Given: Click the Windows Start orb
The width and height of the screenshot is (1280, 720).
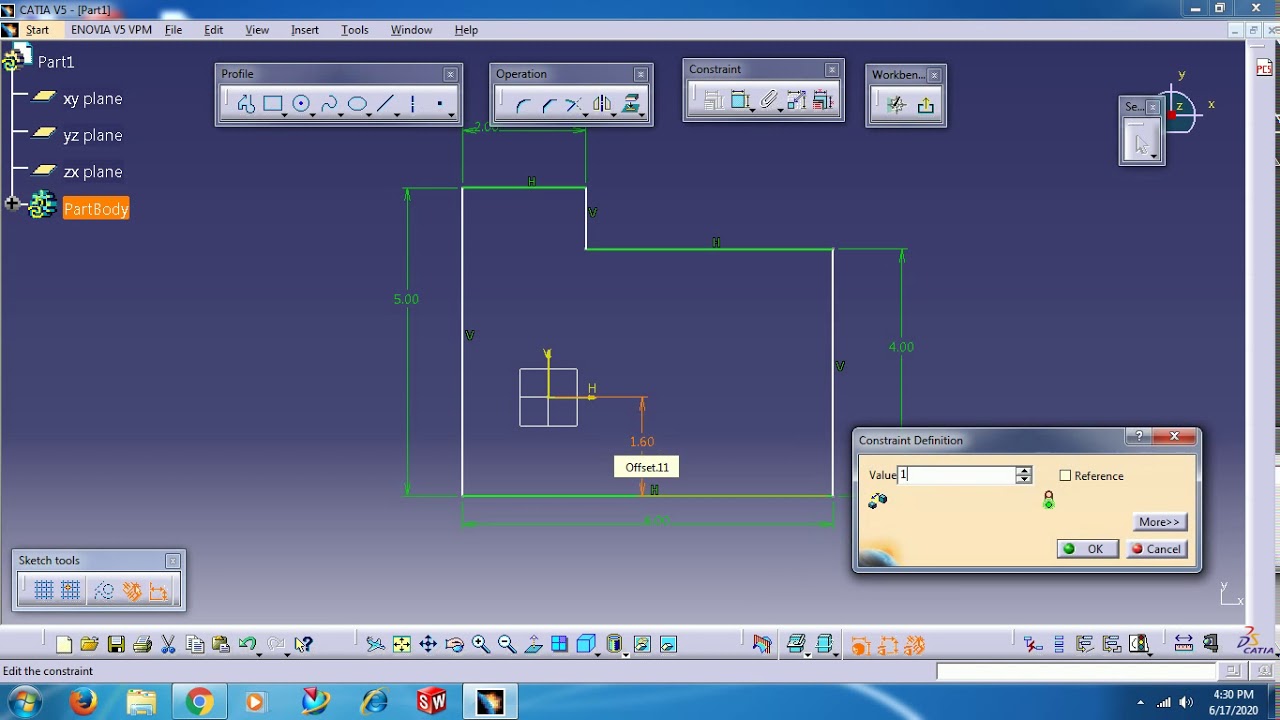Looking at the screenshot, I should click(24, 702).
